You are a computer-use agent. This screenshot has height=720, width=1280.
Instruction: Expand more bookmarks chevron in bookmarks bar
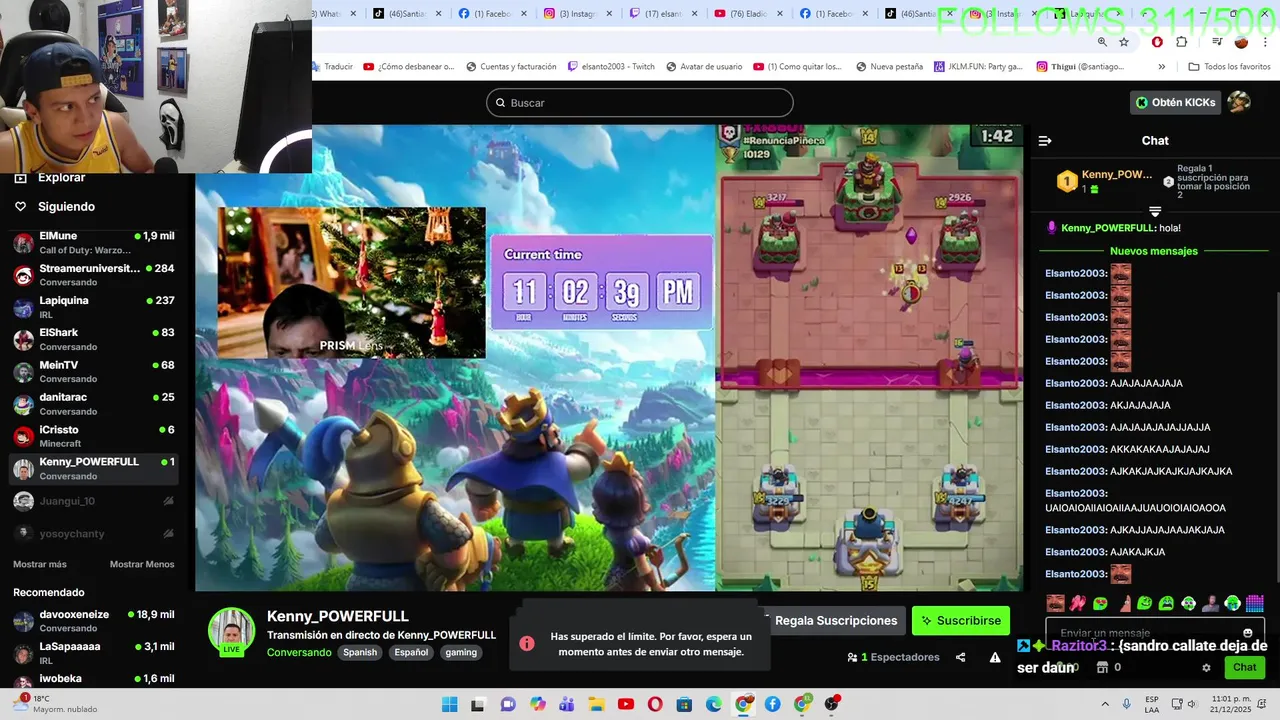[x=1161, y=67]
